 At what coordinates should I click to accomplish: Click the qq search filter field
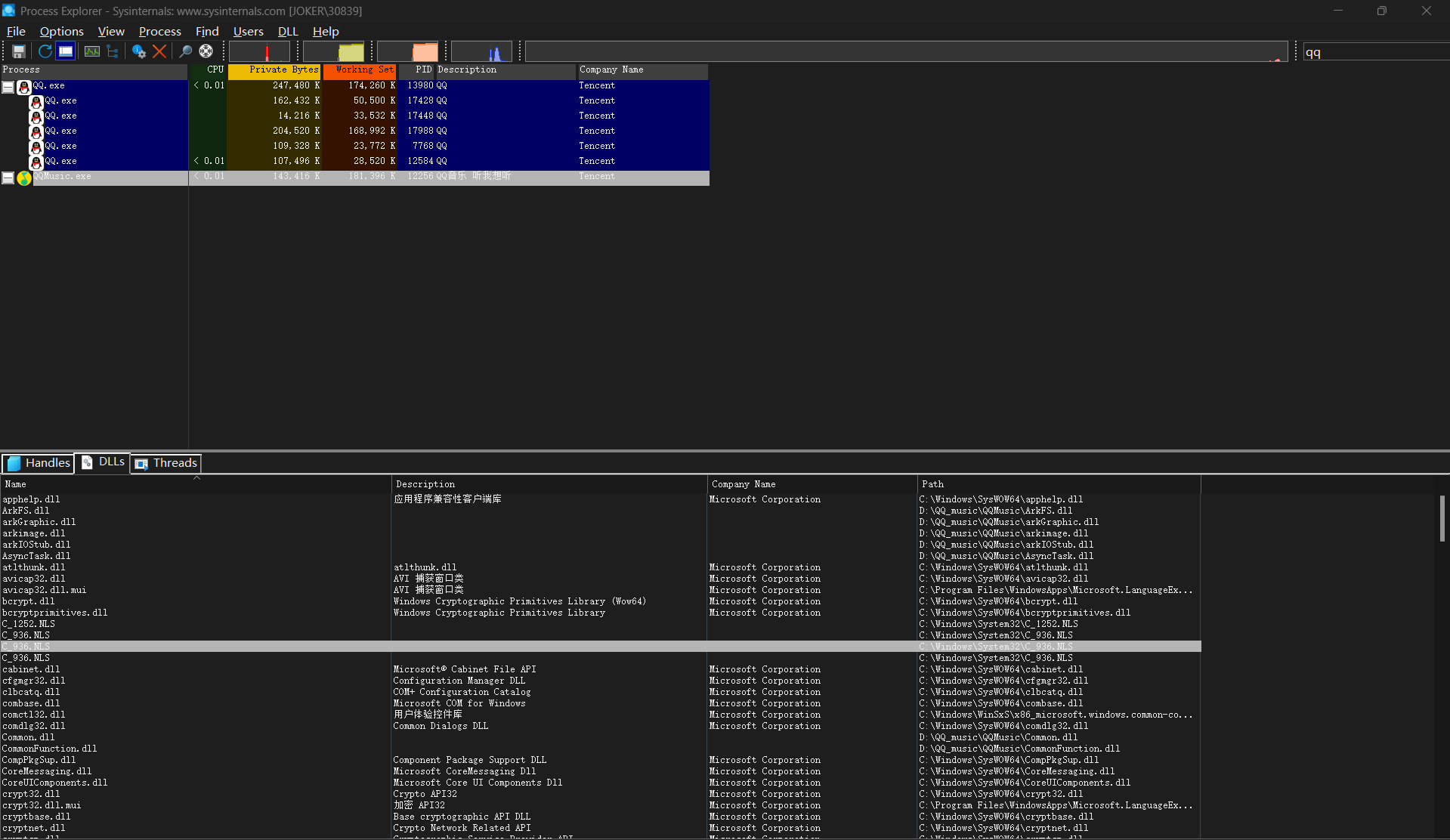[1374, 52]
